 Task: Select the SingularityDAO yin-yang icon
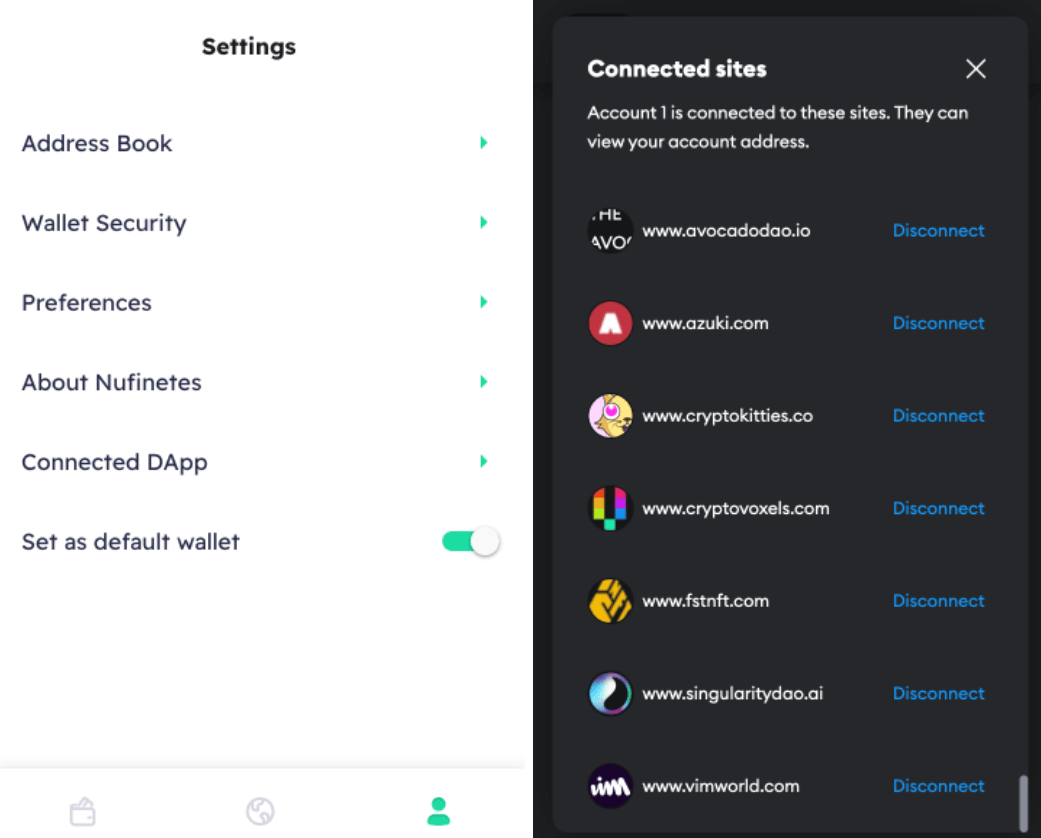tap(610, 693)
